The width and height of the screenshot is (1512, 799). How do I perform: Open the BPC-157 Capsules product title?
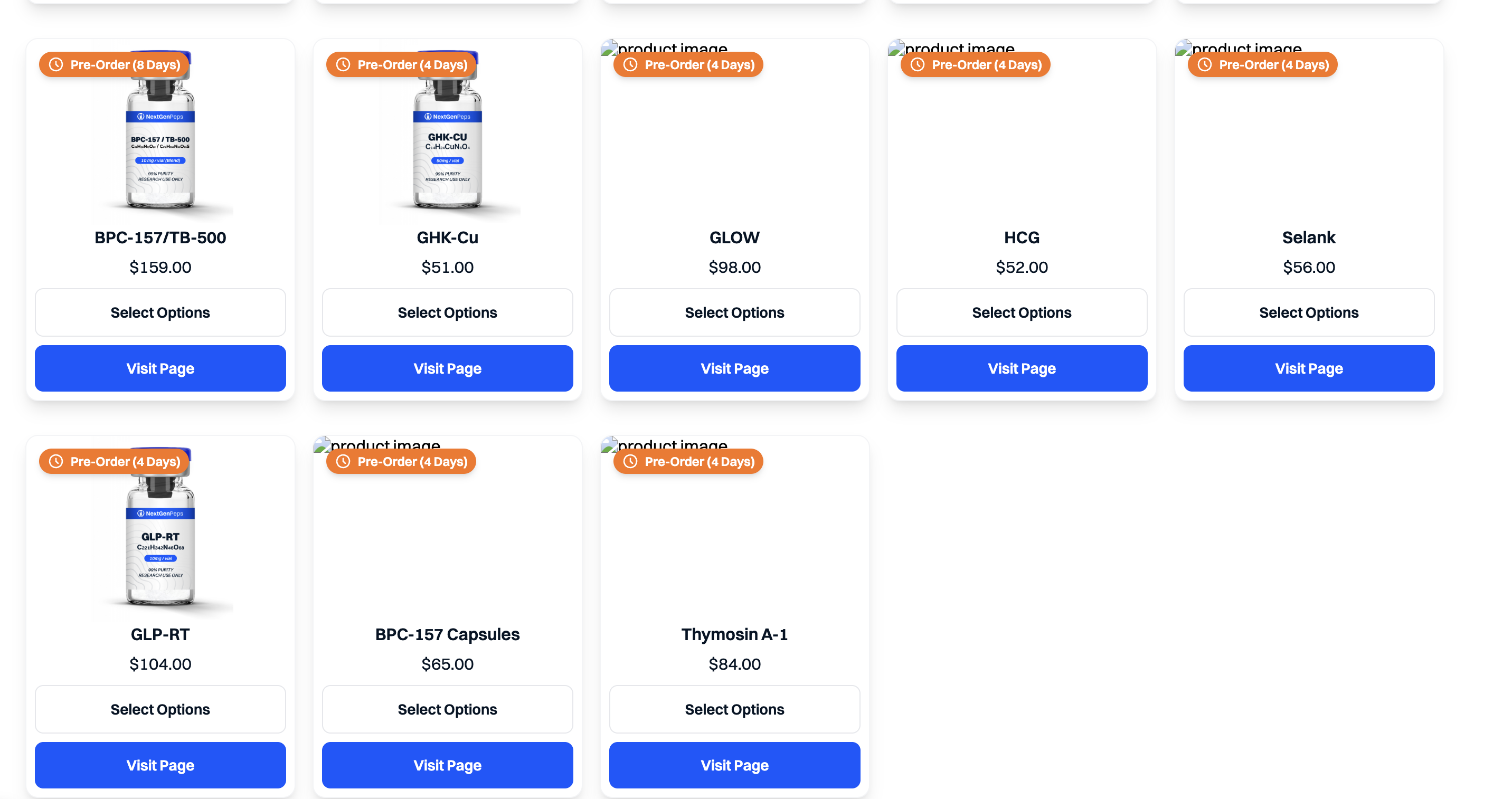point(447,634)
